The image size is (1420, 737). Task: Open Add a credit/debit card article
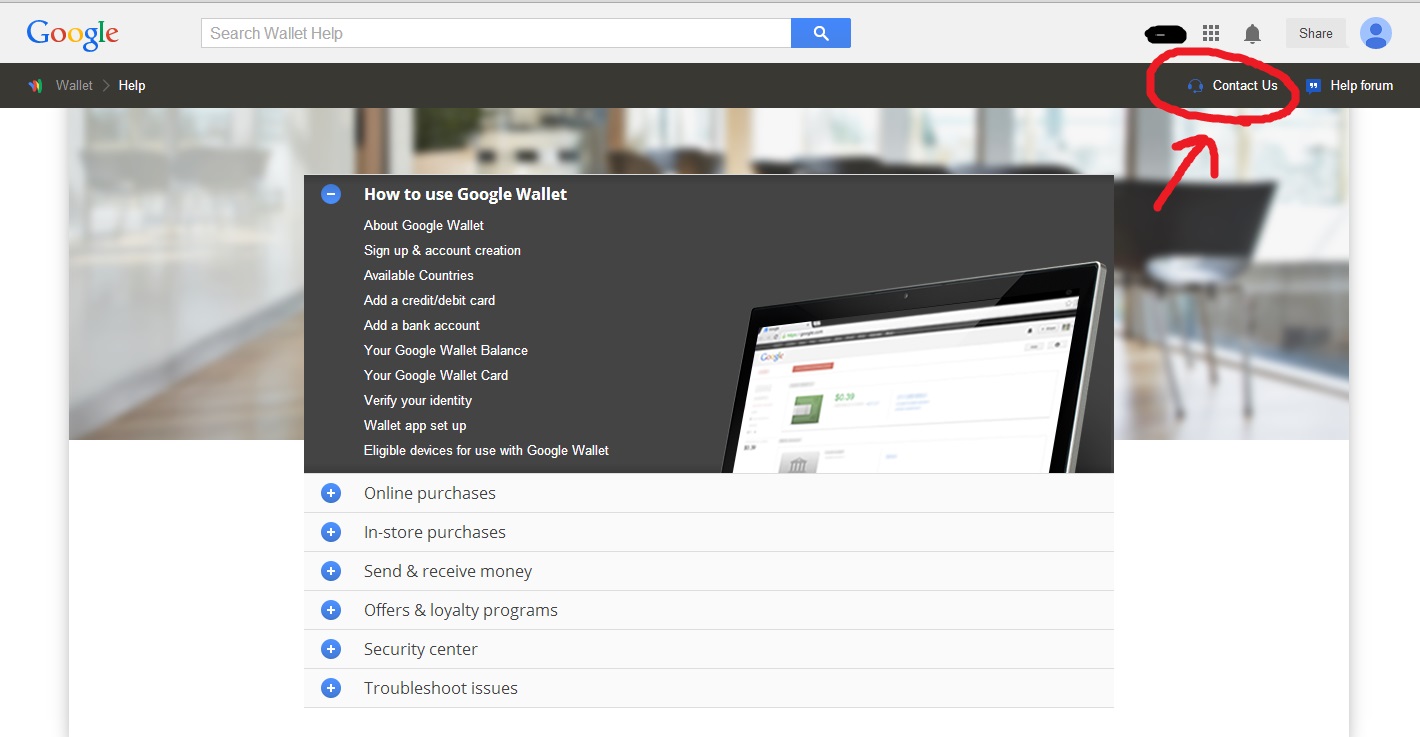coord(429,300)
